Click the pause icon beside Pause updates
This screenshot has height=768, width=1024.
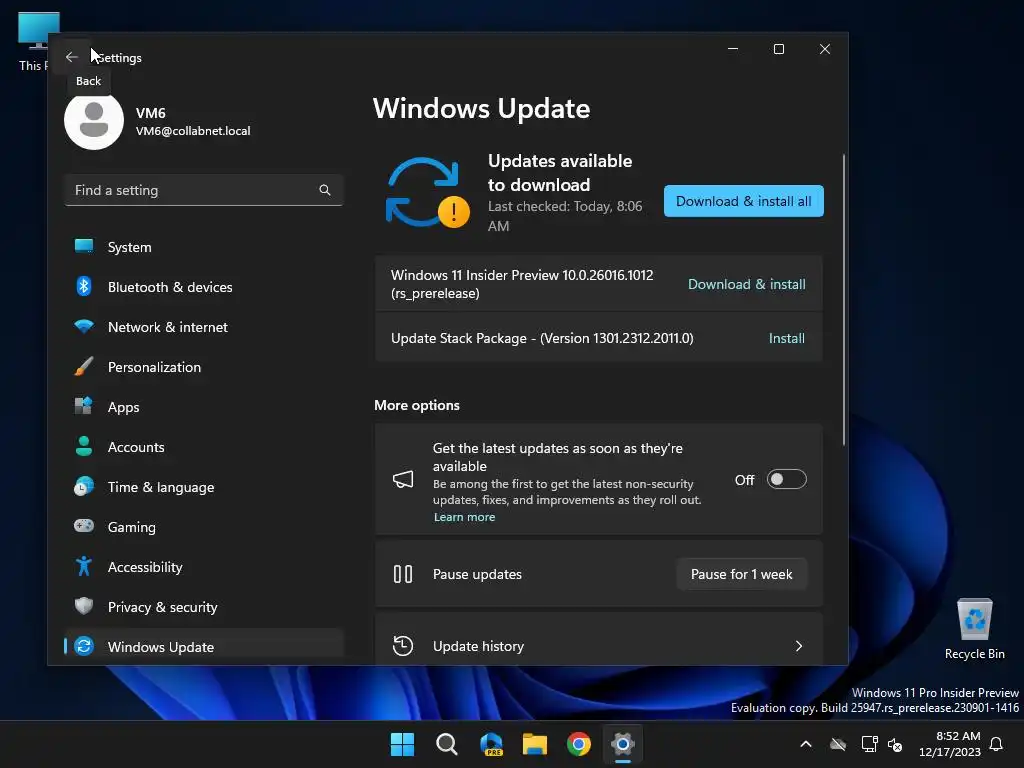pos(403,574)
